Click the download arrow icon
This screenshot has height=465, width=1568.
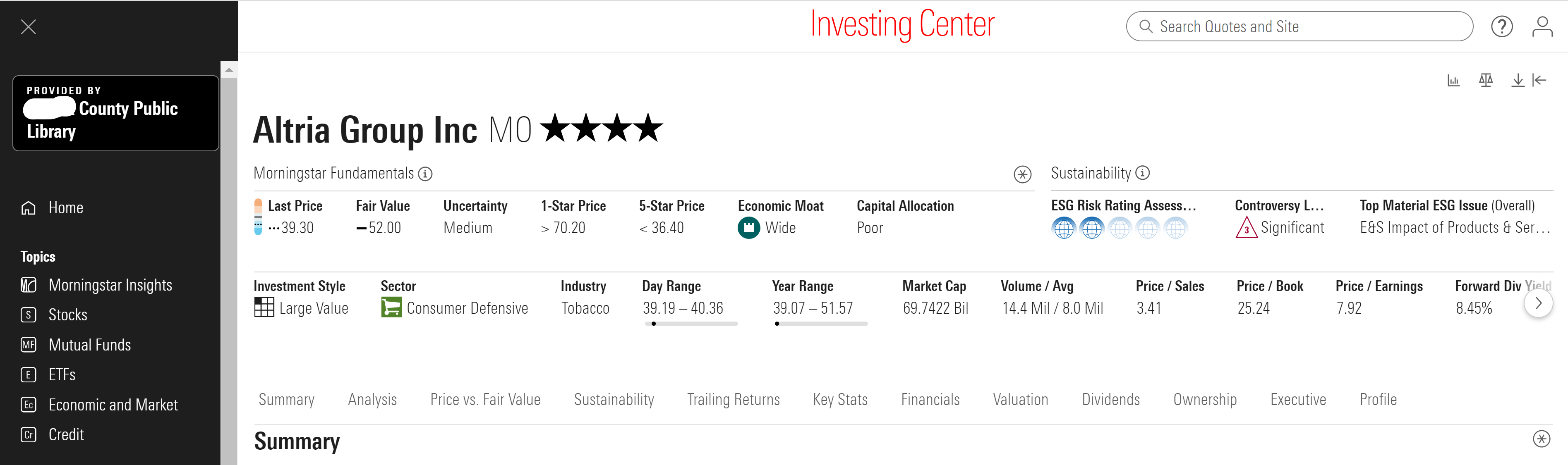click(1518, 80)
